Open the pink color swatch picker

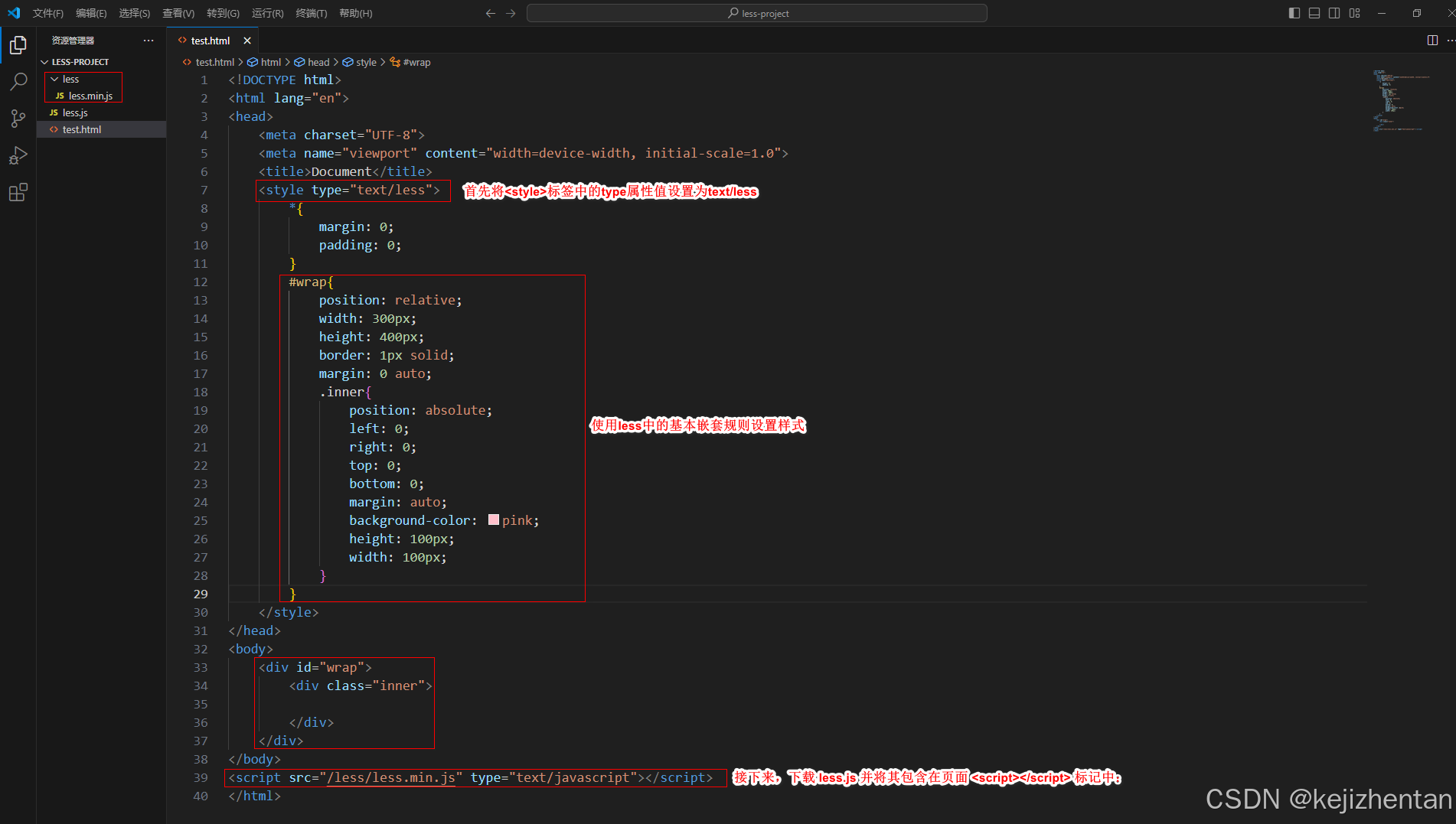(494, 520)
